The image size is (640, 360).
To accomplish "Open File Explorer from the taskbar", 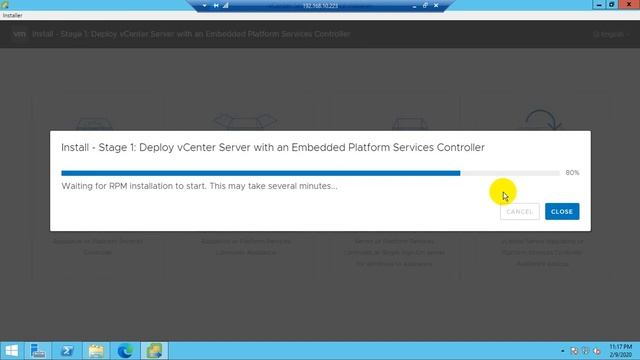I will [x=96, y=351].
